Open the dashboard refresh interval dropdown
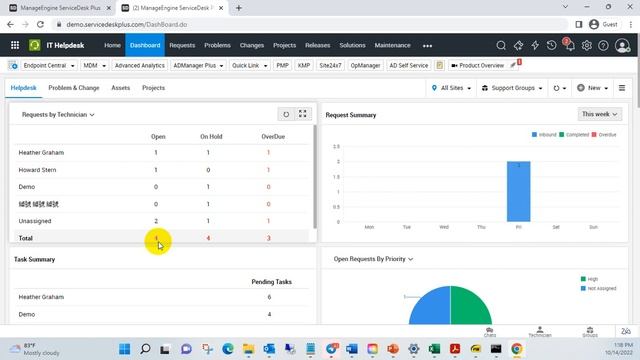The width and height of the screenshot is (640, 360). click(x=559, y=88)
